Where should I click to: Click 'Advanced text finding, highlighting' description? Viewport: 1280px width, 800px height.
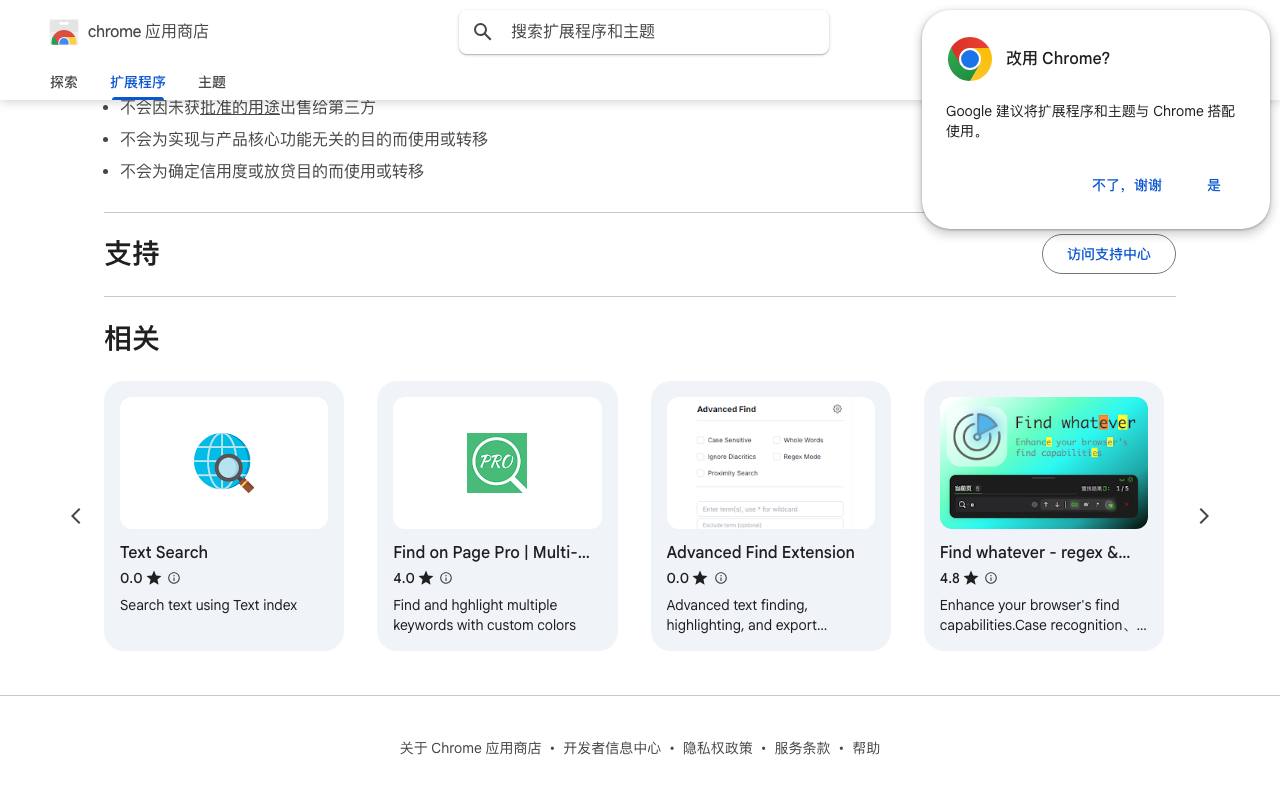[747, 615]
